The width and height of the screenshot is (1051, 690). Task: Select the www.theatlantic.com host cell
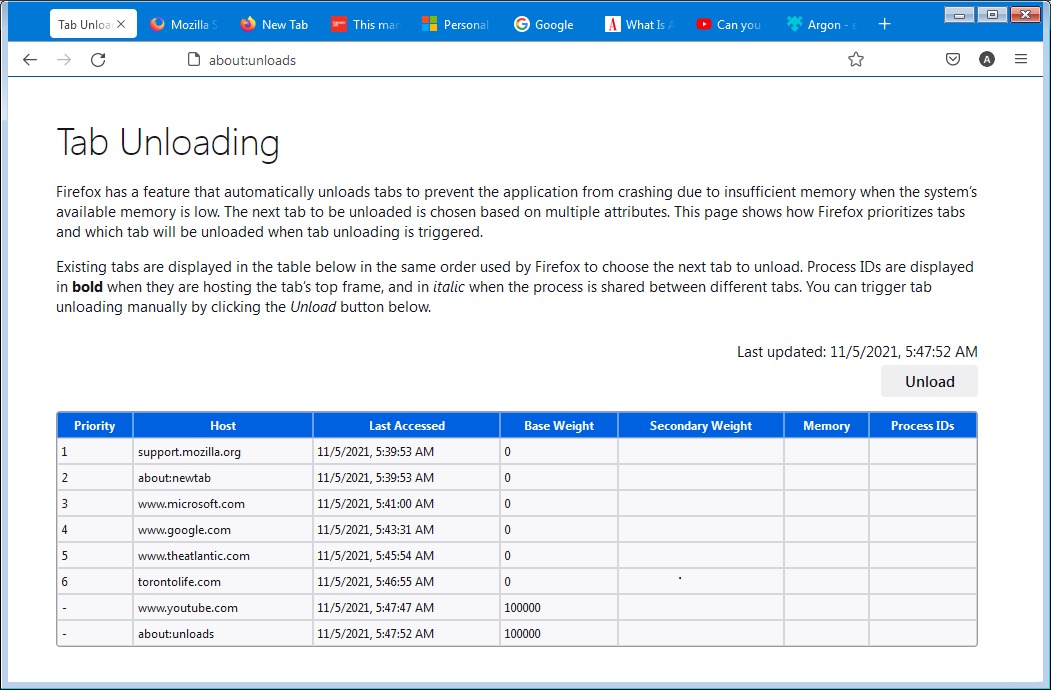pos(223,556)
